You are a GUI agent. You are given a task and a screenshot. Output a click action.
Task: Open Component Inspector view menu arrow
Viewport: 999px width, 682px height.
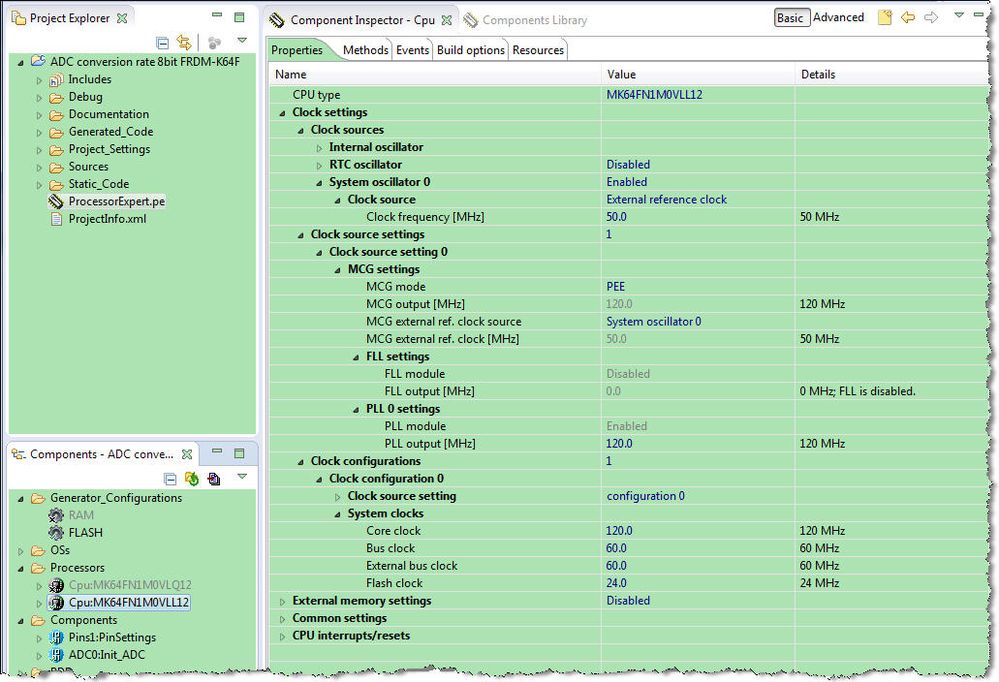pos(959,15)
